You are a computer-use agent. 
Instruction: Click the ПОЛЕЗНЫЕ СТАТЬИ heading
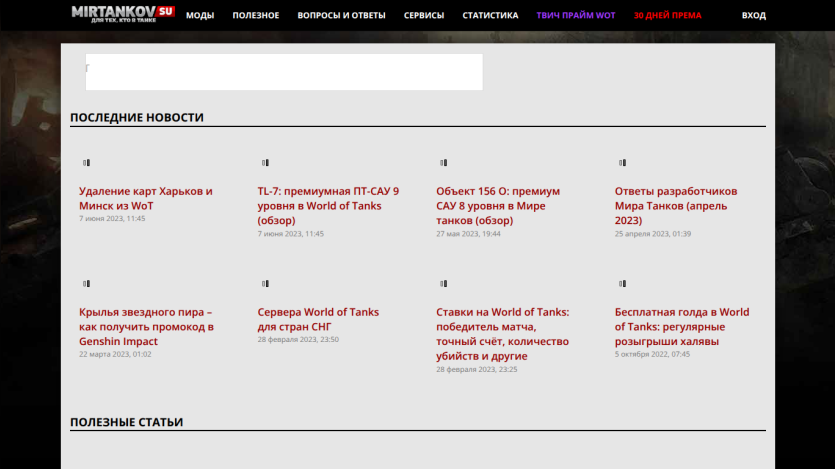click(x=126, y=422)
